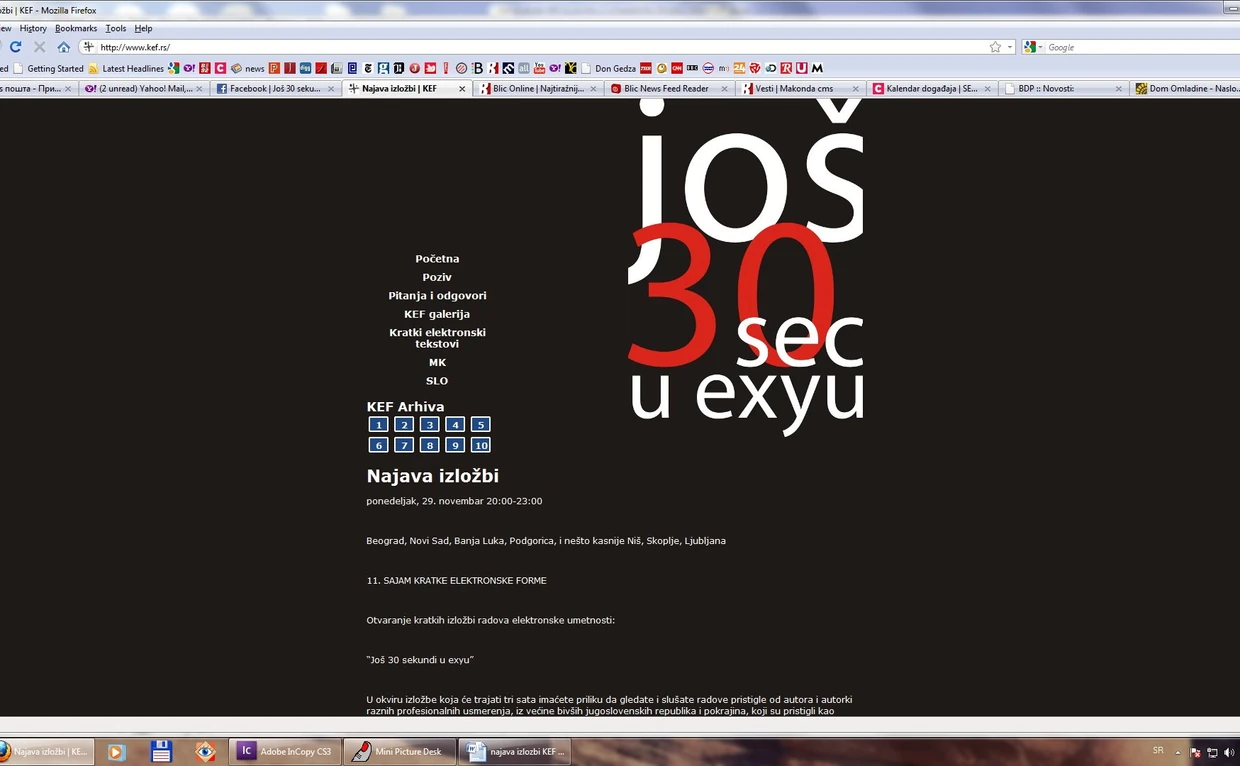
Task: Click the floppy disk icon in taskbar
Action: click(161, 751)
